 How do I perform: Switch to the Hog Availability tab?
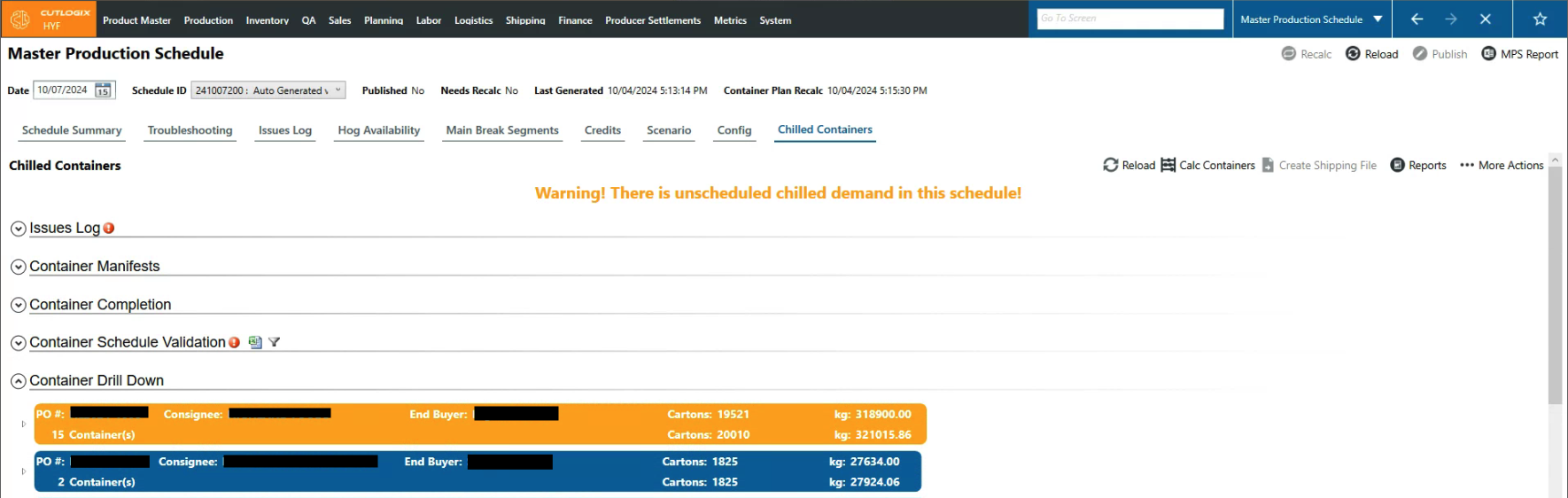point(378,130)
